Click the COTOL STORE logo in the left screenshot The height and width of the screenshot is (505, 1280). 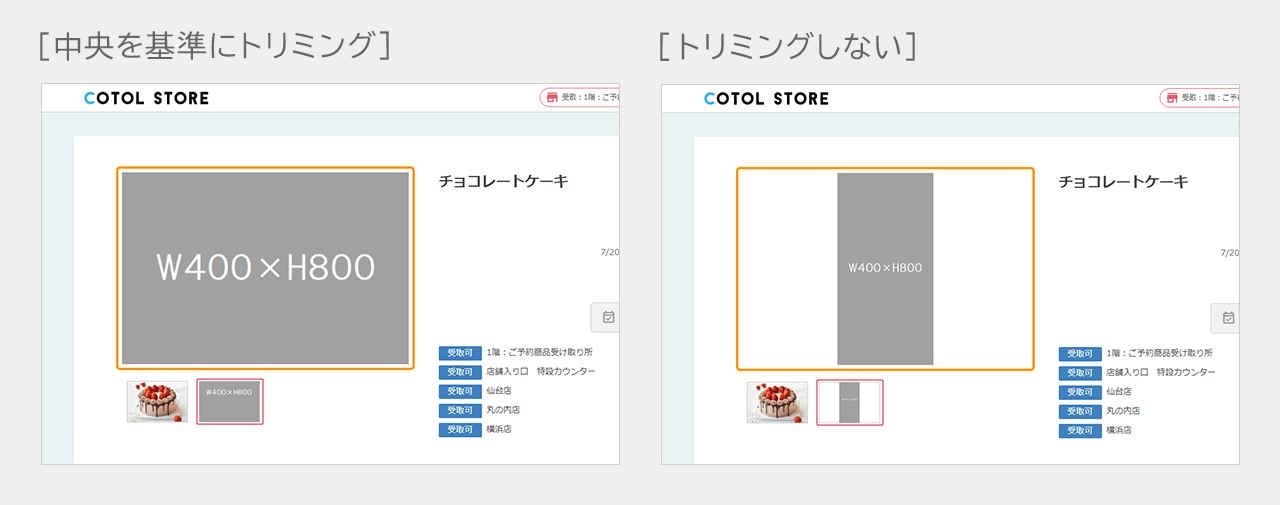(x=147, y=98)
